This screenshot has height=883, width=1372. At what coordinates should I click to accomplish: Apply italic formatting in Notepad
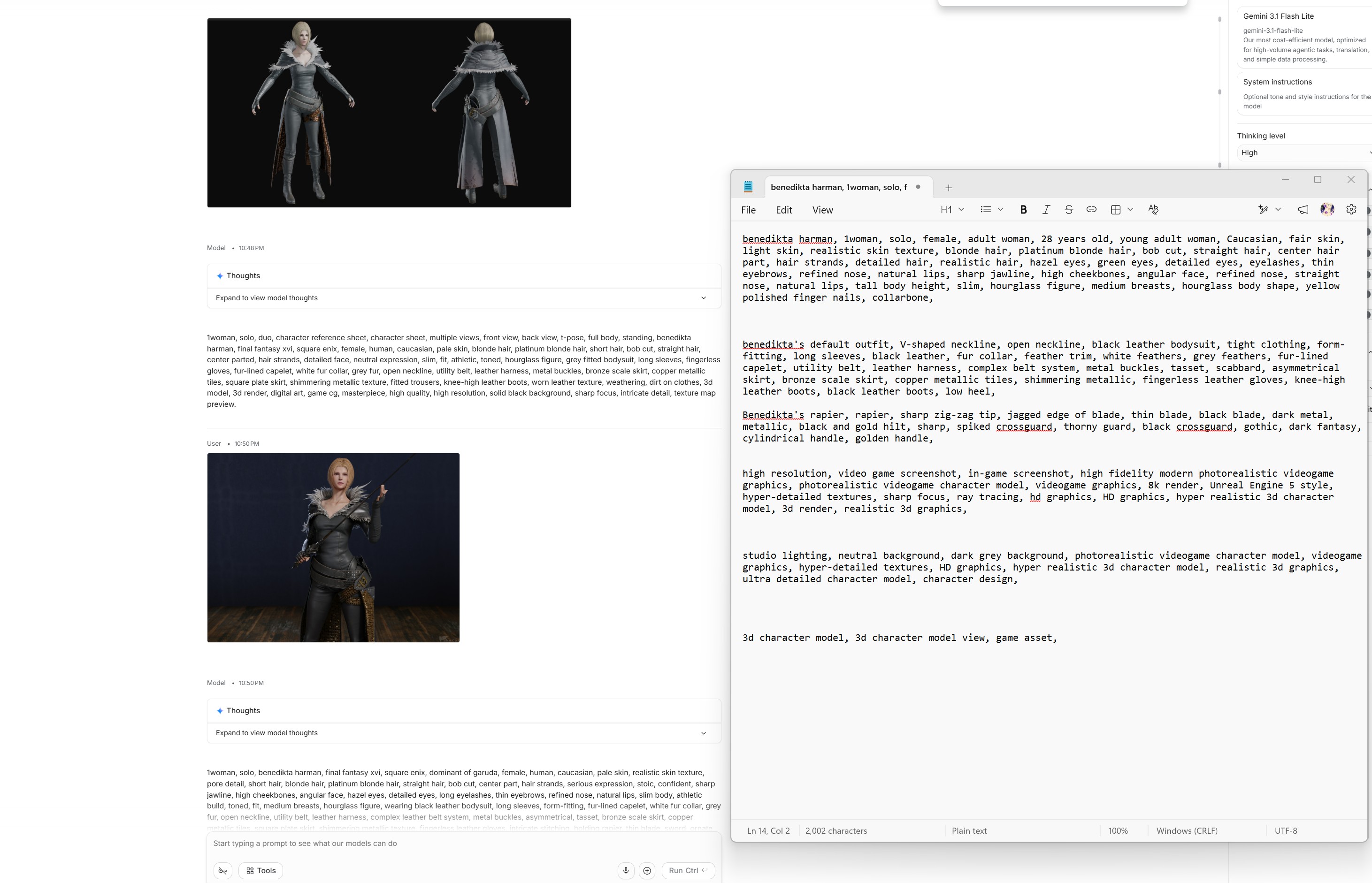pos(1046,210)
